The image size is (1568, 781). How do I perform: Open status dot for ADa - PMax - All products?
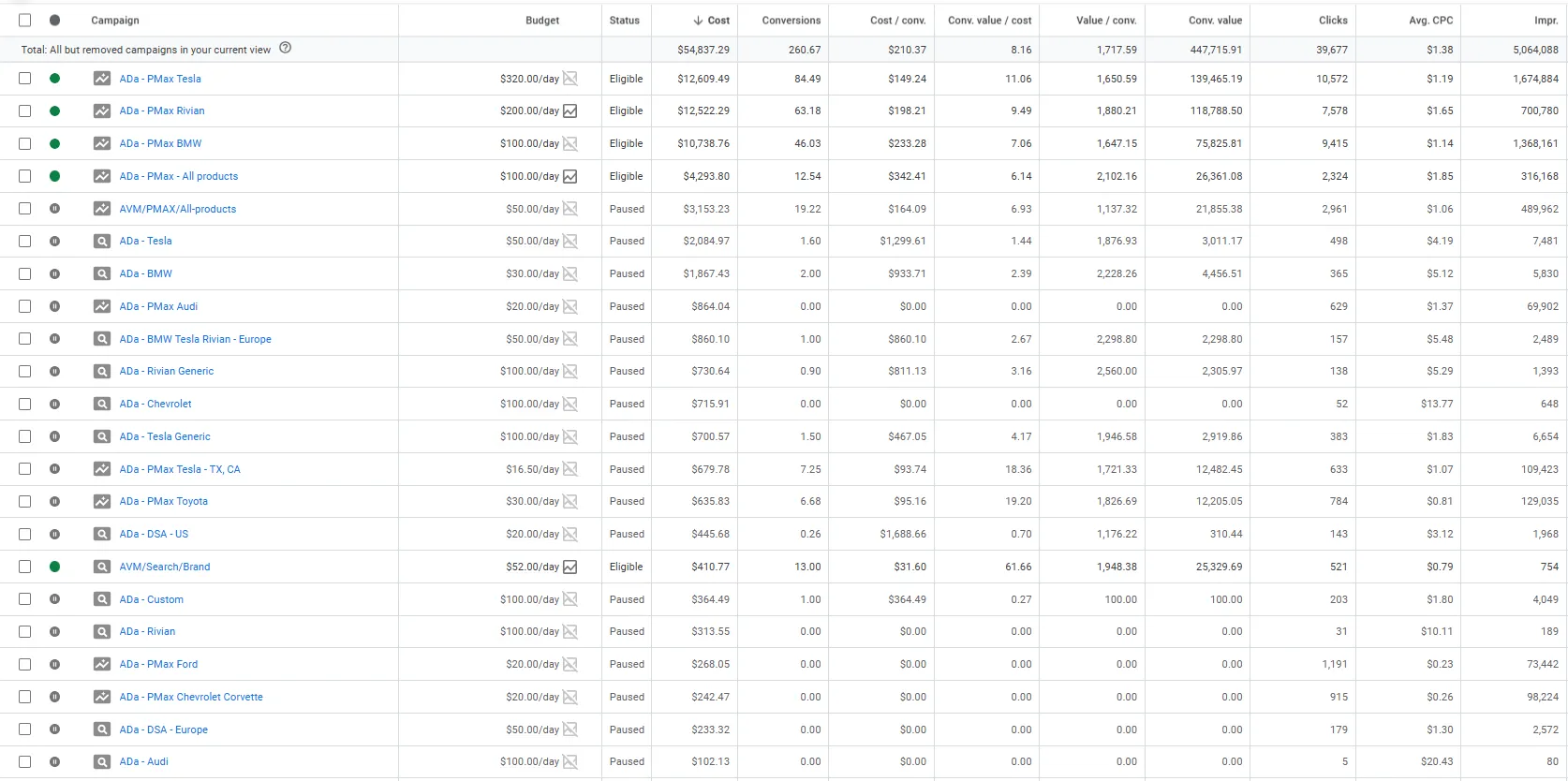pyautogui.click(x=55, y=176)
